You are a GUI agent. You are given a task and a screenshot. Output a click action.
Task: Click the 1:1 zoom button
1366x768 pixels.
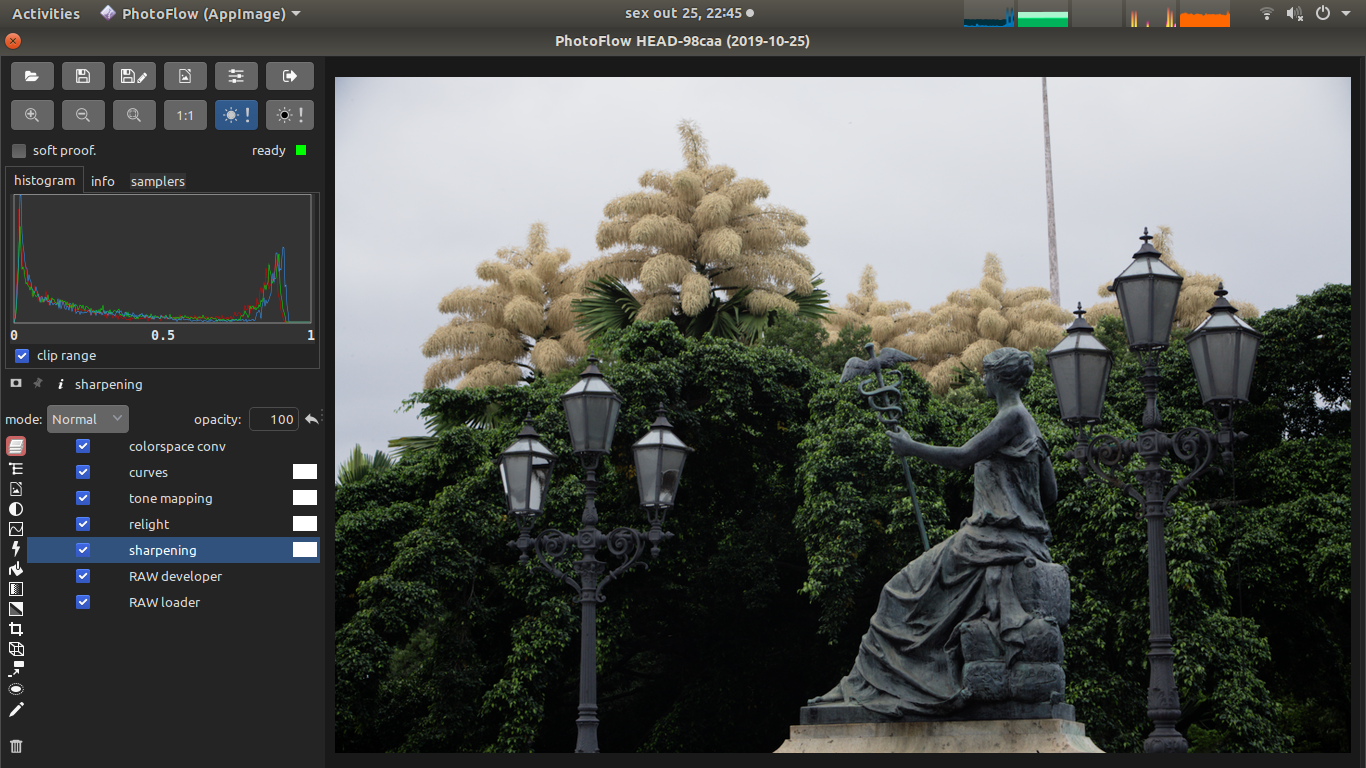[x=185, y=115]
